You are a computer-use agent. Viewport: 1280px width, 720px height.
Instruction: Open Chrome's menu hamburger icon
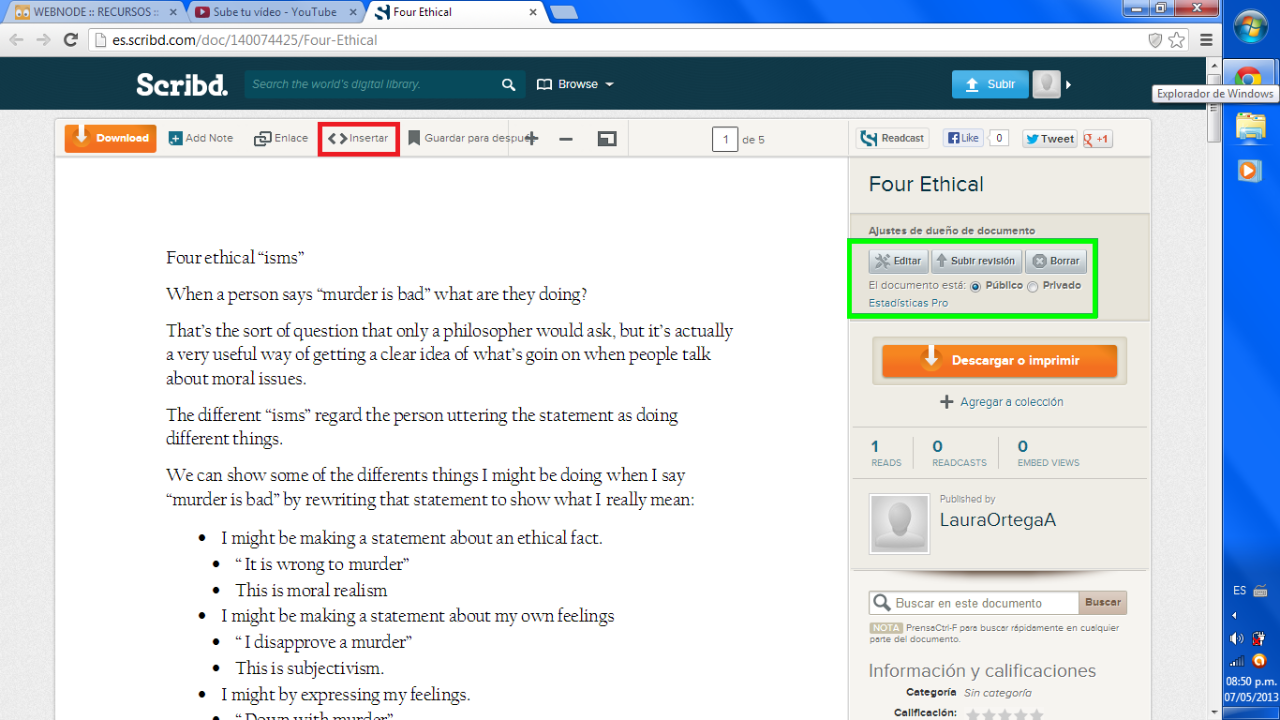[1206, 40]
